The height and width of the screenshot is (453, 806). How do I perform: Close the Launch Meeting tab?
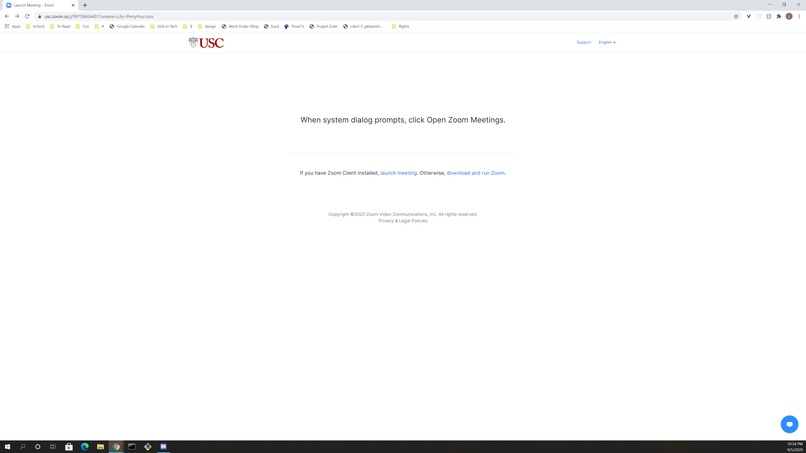click(x=72, y=5)
